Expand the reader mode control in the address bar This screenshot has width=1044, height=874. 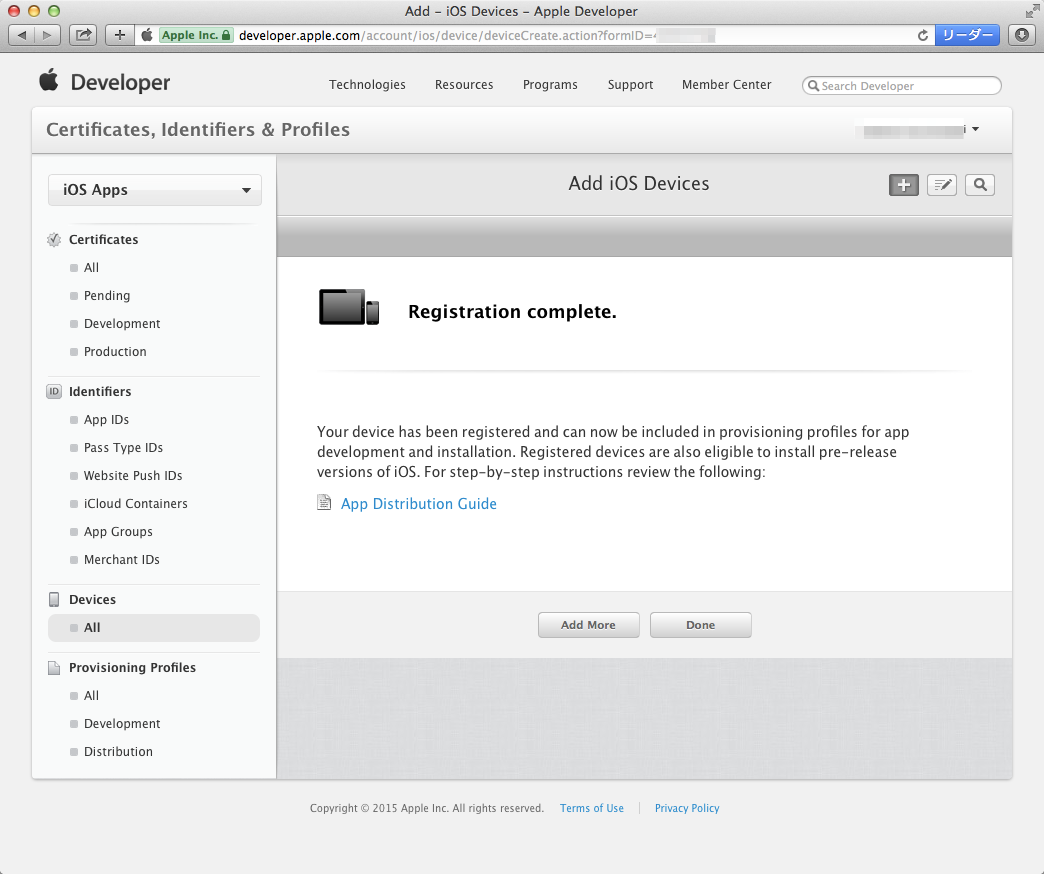966,34
